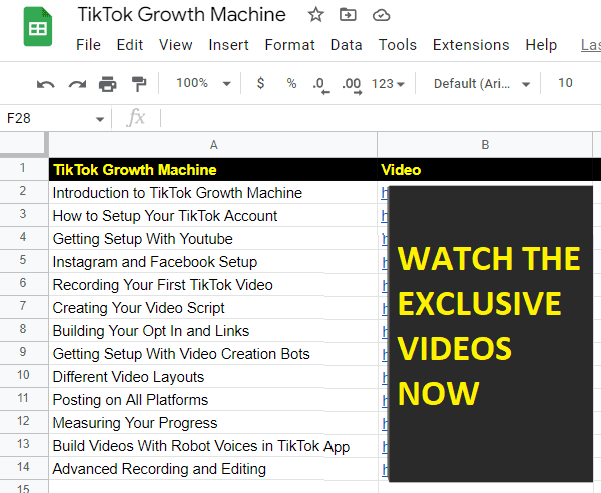Open the Help menu
601x493 pixels.
(541, 45)
